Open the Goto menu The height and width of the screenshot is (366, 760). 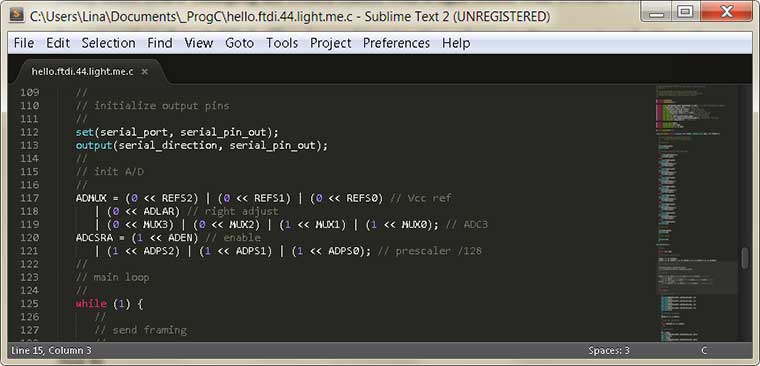[x=239, y=43]
